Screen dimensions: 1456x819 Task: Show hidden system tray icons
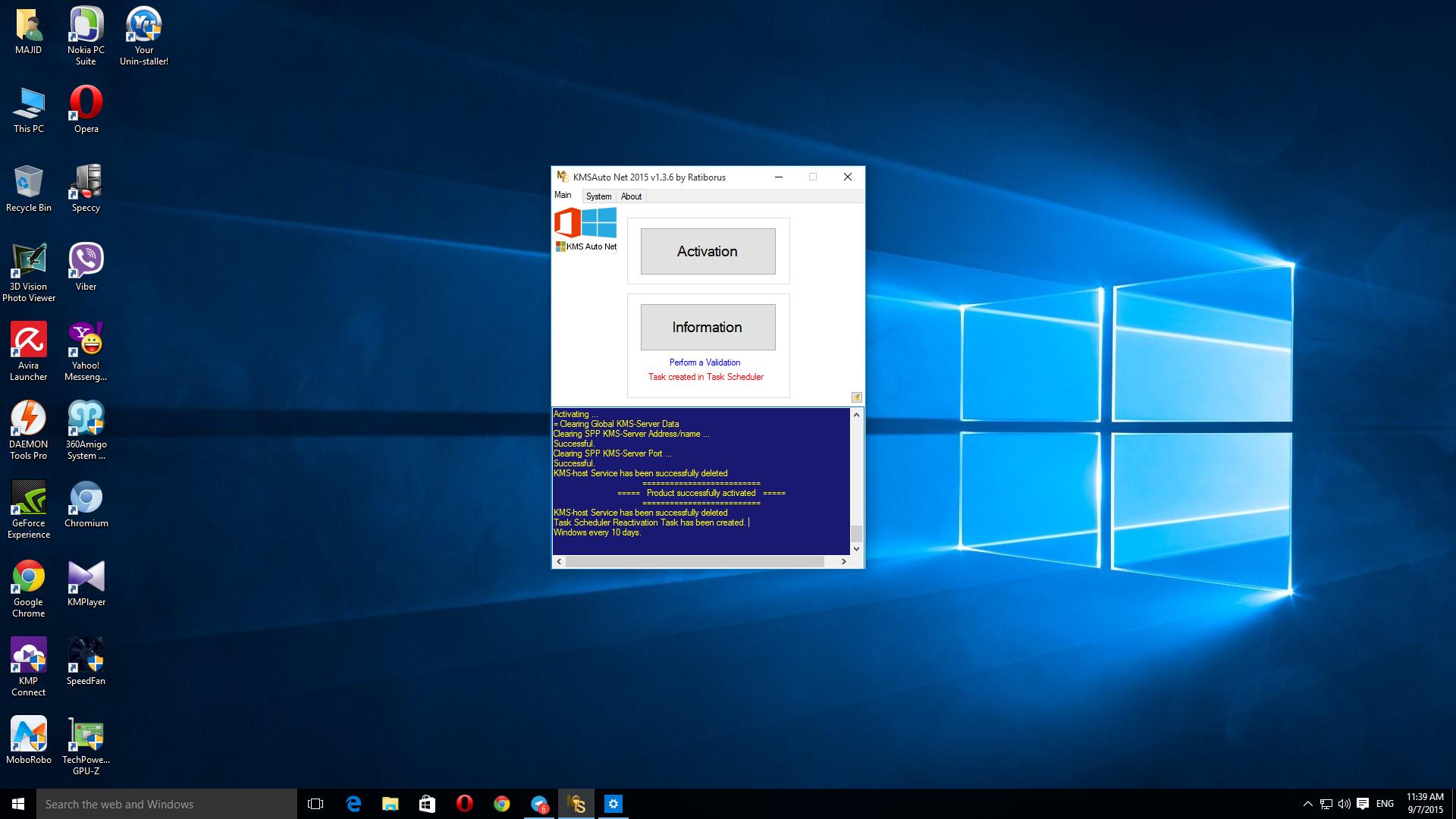pyautogui.click(x=1307, y=804)
